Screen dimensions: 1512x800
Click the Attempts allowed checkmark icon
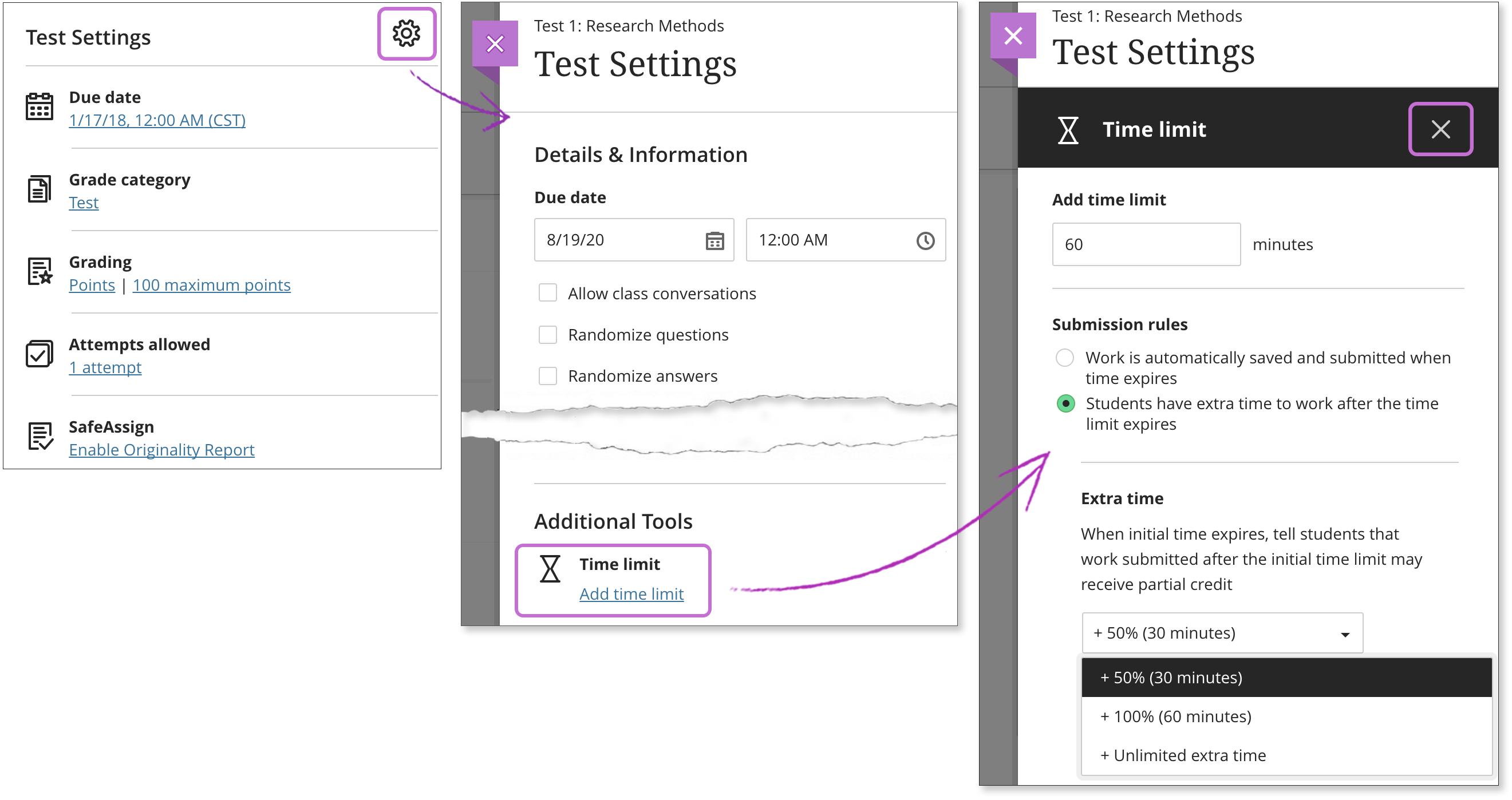(40, 354)
